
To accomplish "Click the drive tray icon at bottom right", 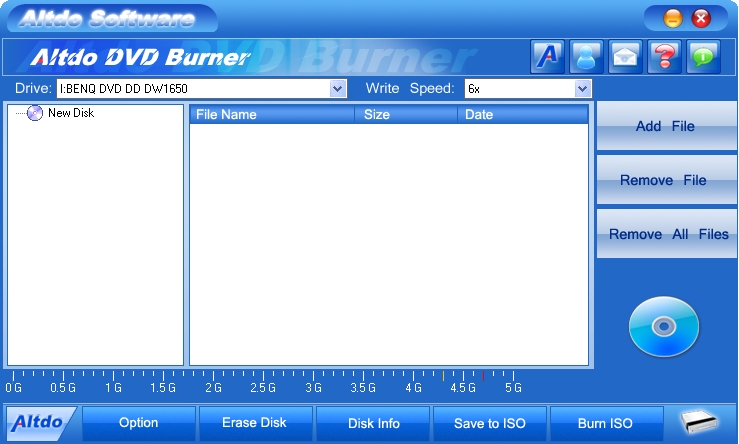I will [699, 421].
